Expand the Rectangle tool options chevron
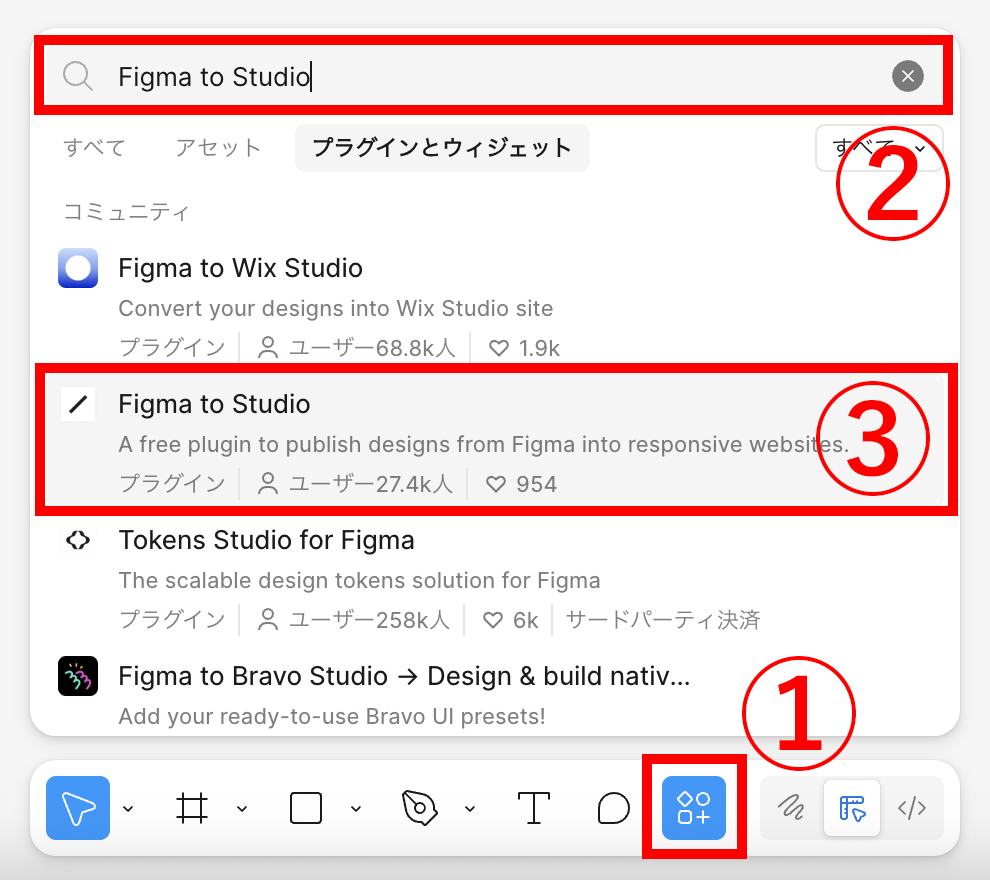990x880 pixels. [356, 809]
